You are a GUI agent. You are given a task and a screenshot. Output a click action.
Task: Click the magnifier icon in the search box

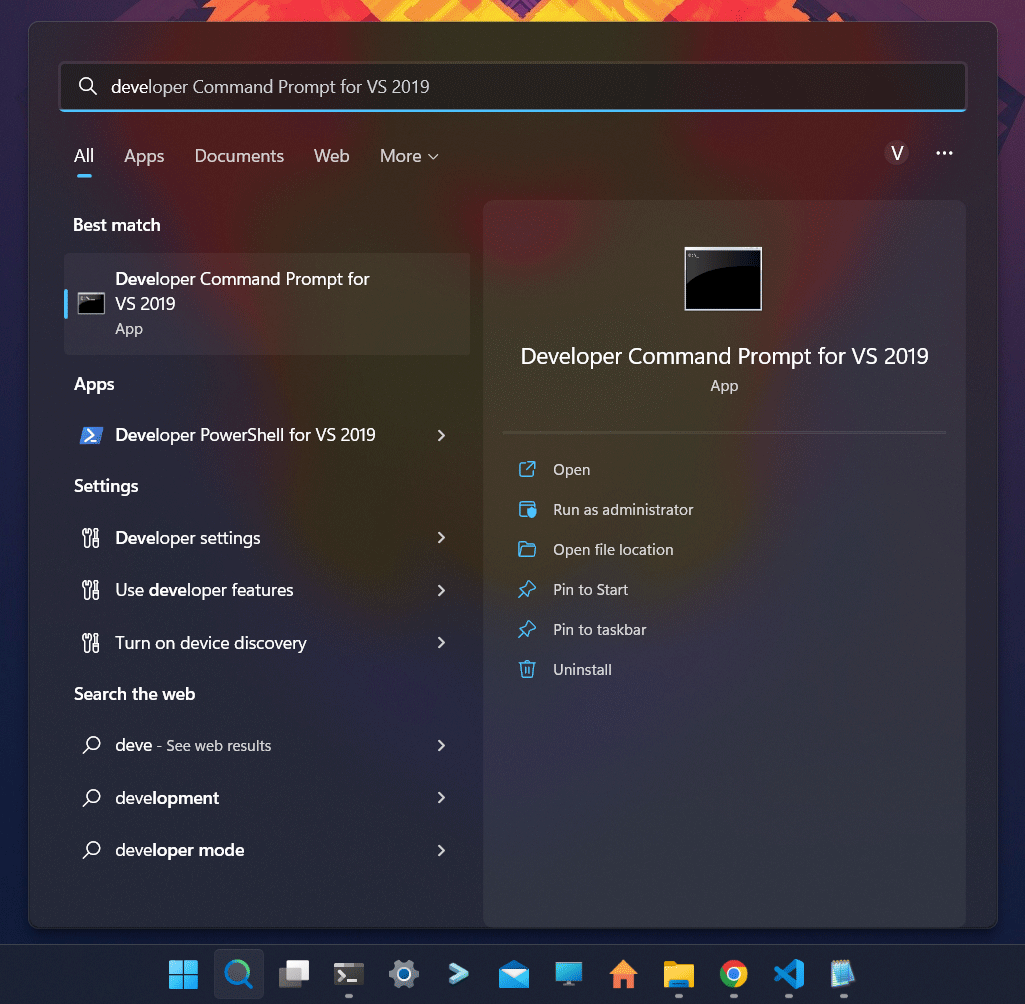click(88, 86)
